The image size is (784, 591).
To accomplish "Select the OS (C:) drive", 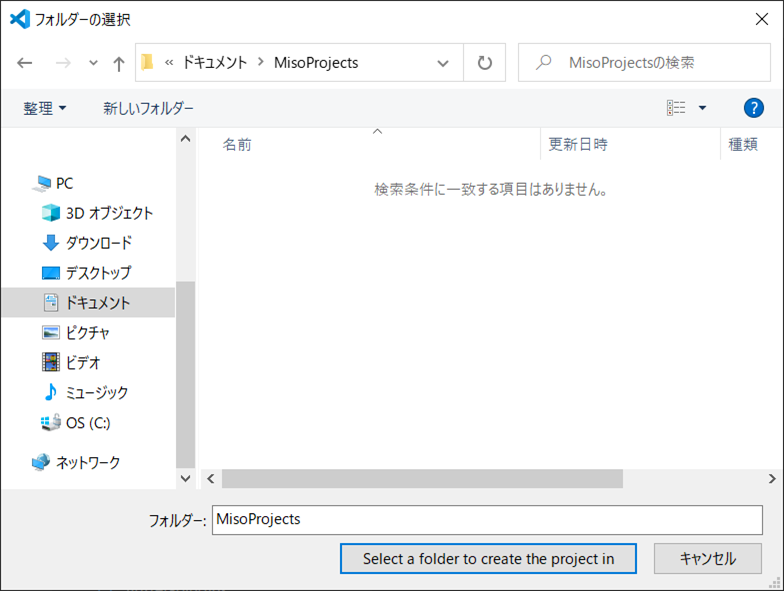I will (x=87, y=423).
